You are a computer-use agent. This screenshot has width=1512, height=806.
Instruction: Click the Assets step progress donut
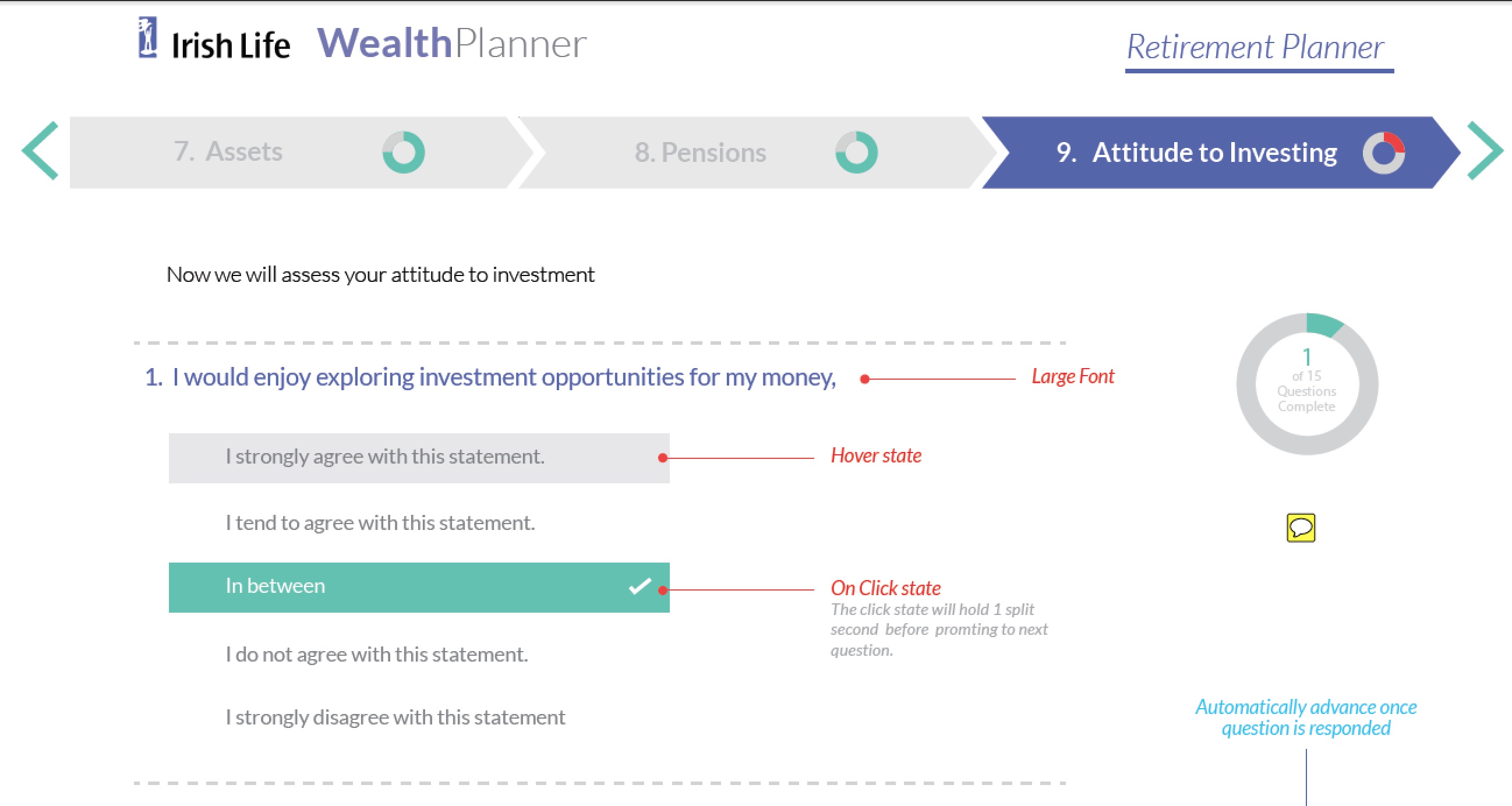[404, 152]
